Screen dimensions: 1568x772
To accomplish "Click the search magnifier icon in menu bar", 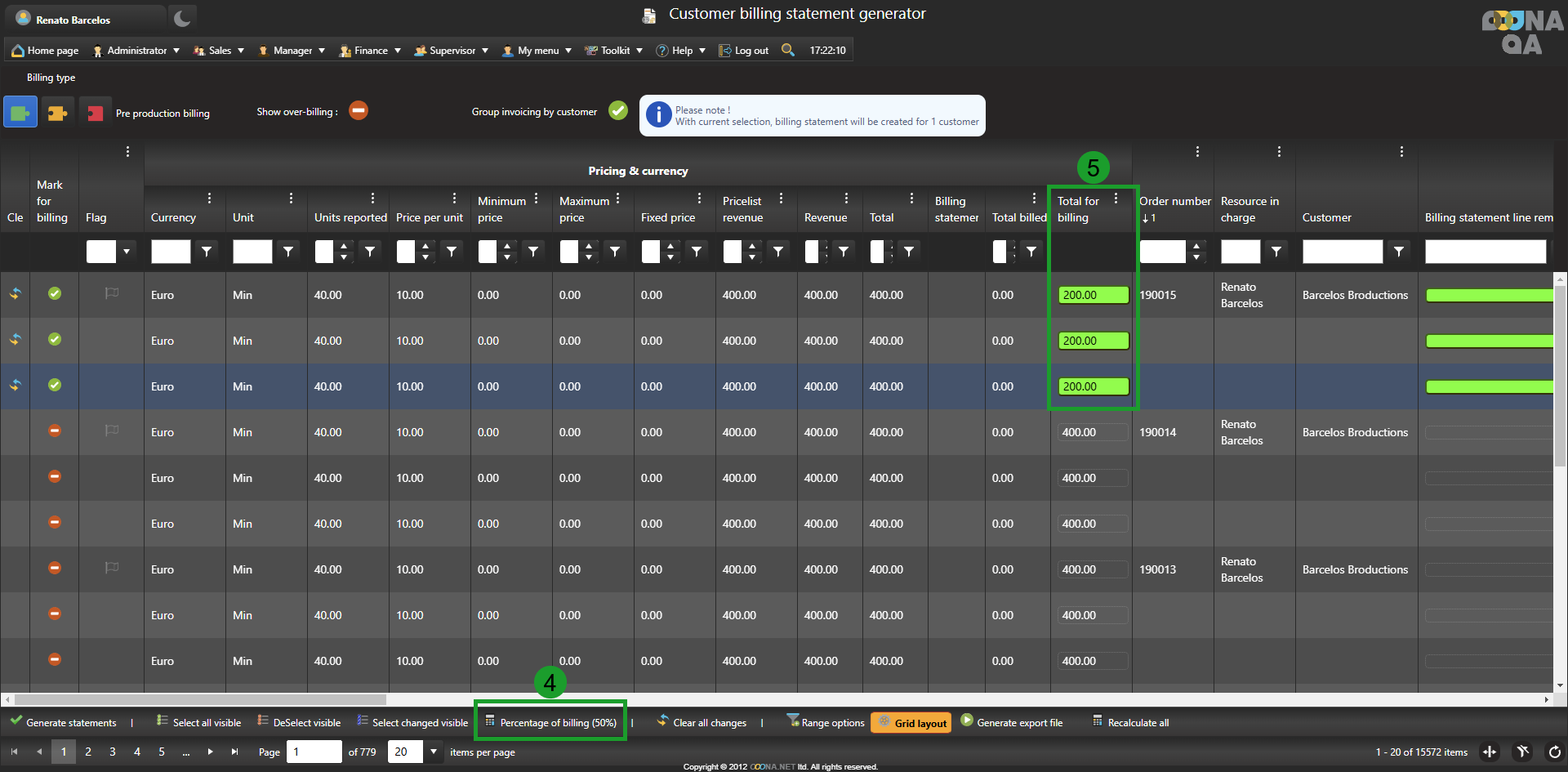I will [787, 50].
